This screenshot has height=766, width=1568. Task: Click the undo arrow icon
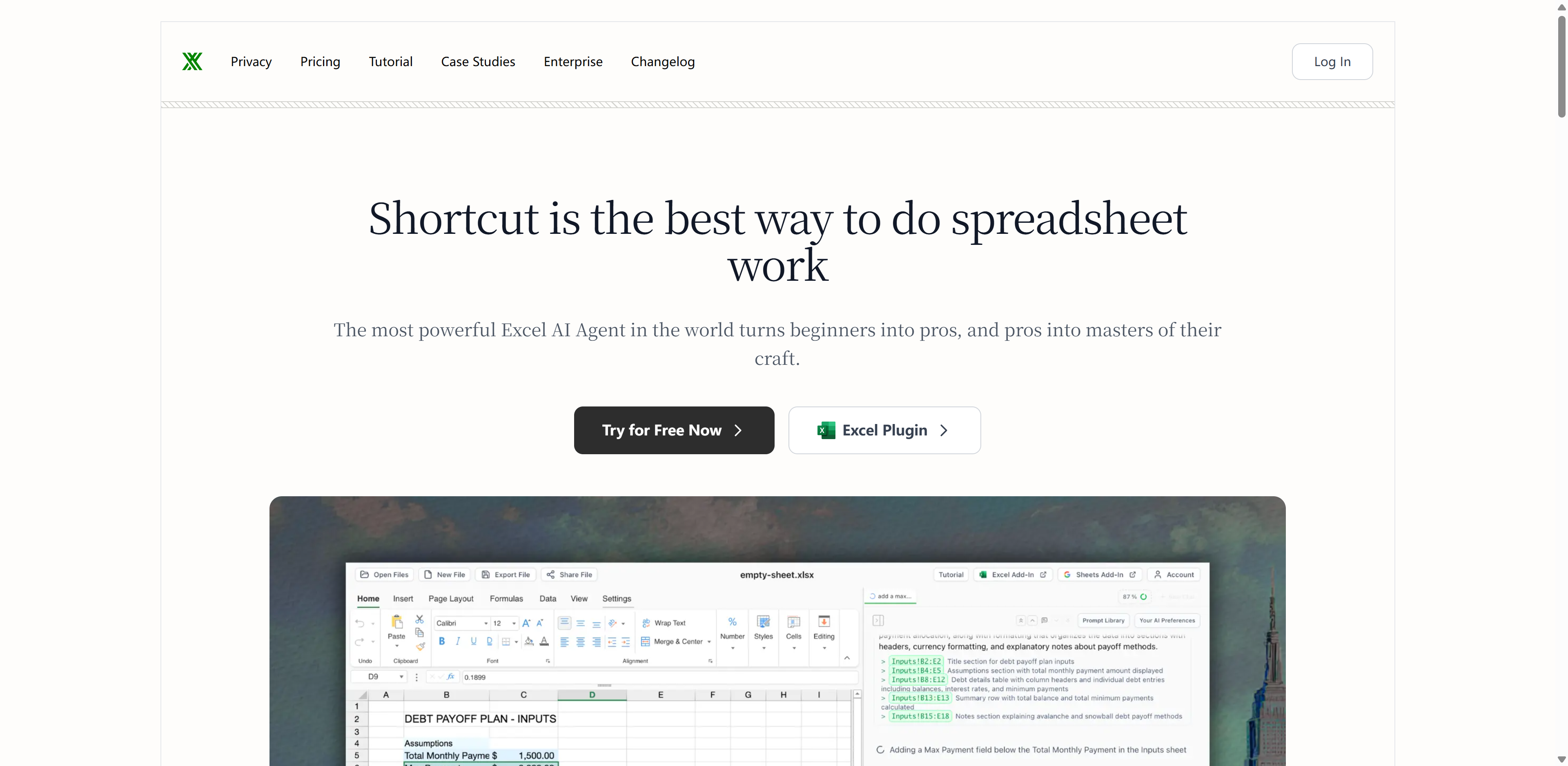(359, 623)
